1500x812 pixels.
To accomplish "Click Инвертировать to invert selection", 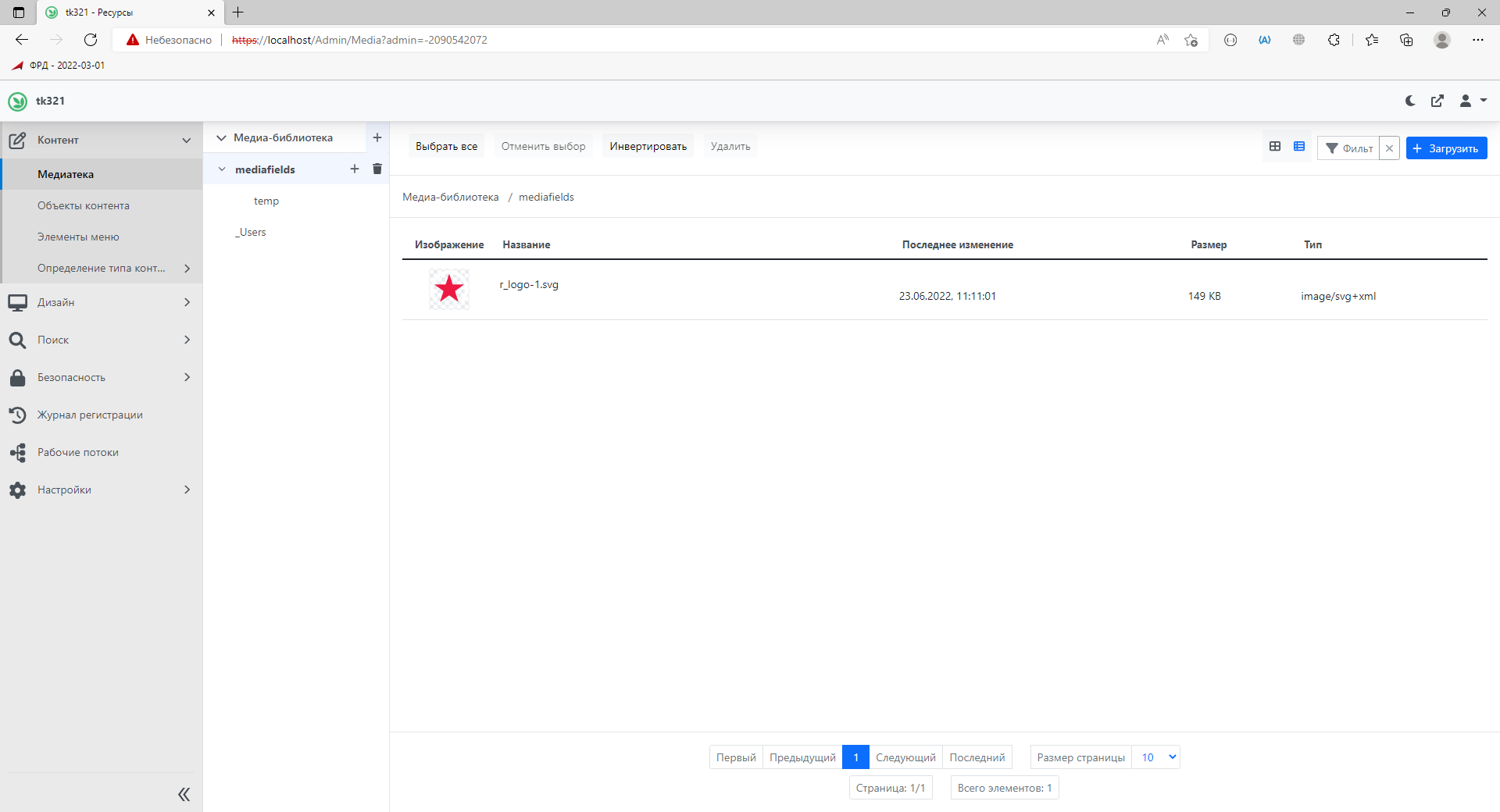I will tap(647, 145).
